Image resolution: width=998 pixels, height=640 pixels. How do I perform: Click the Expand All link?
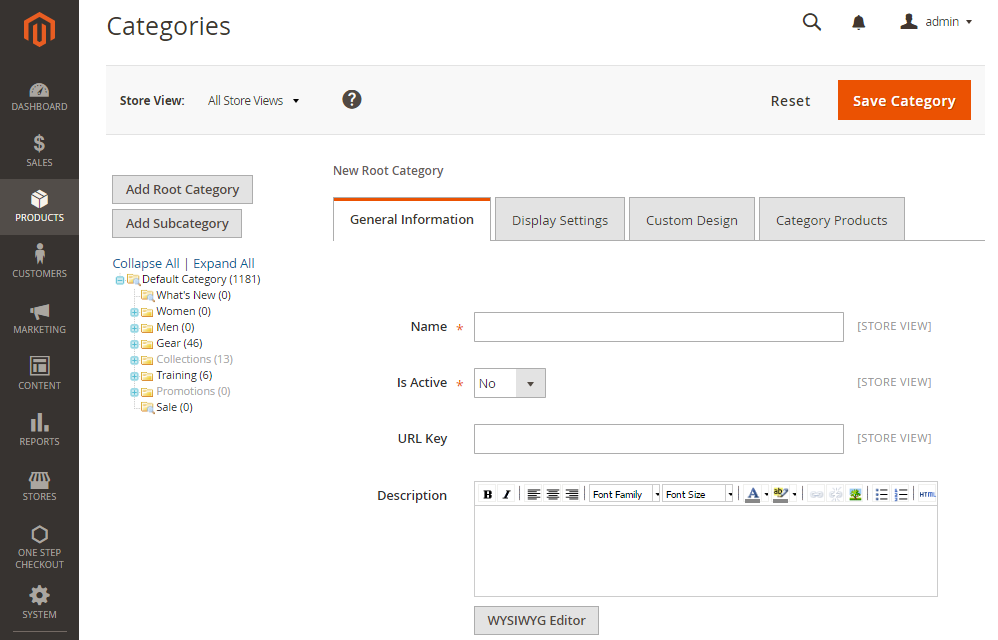(224, 264)
